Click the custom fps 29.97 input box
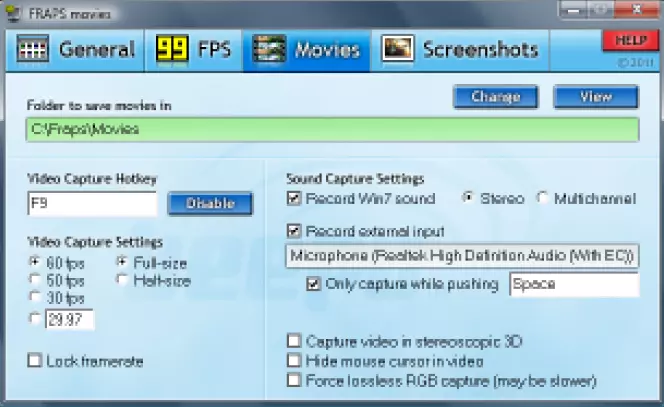 [69, 319]
